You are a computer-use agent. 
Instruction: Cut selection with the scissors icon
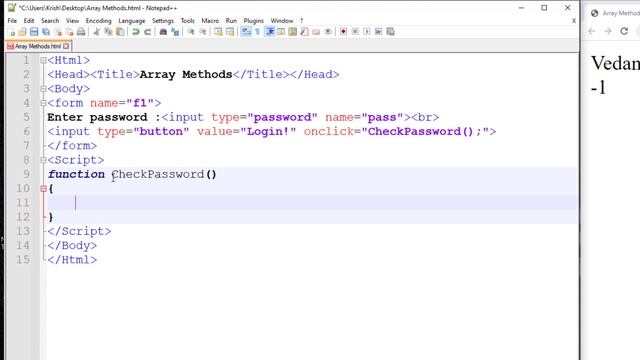(x=97, y=32)
